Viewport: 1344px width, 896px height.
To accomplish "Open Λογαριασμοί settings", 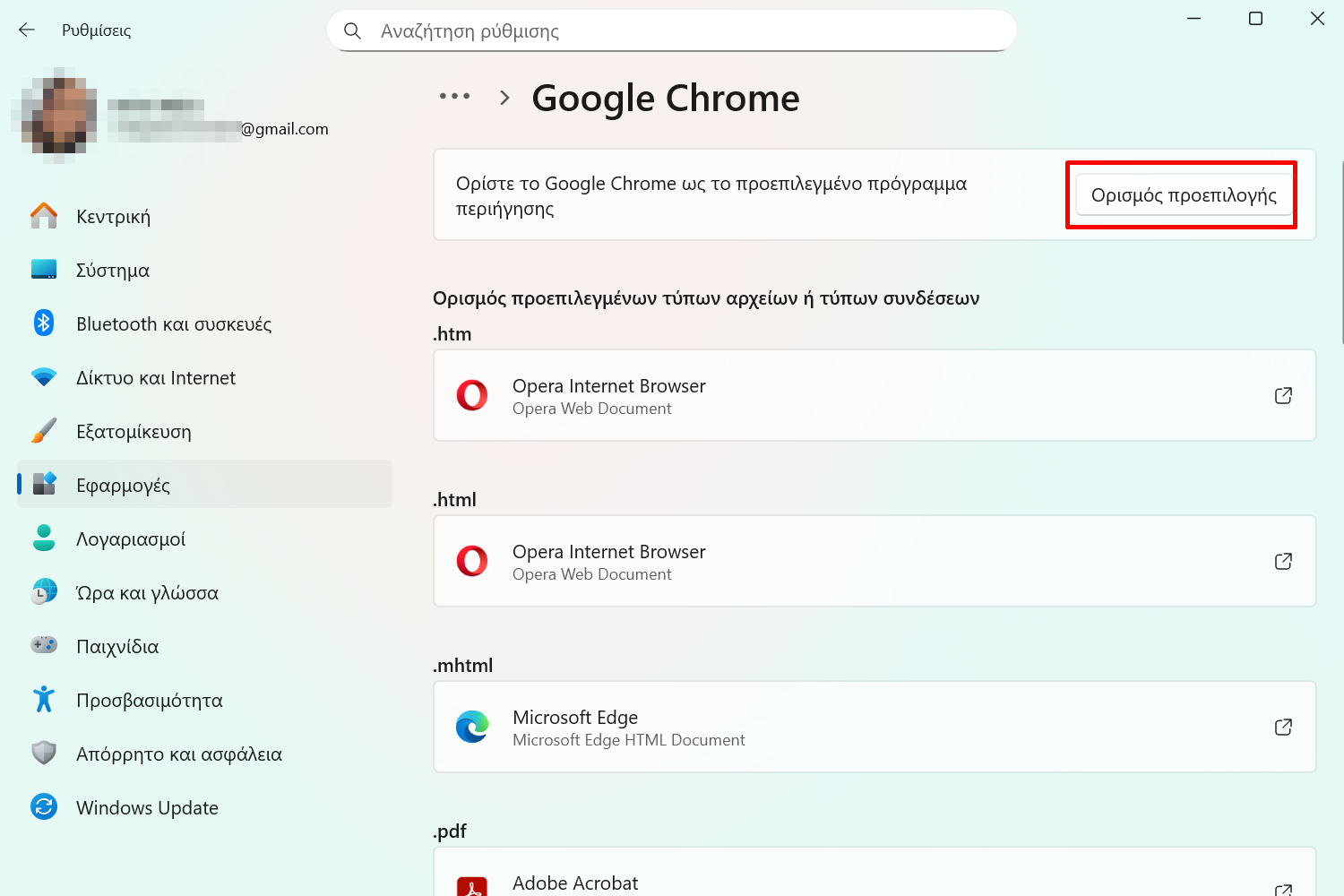I will pyautogui.click(x=204, y=538).
